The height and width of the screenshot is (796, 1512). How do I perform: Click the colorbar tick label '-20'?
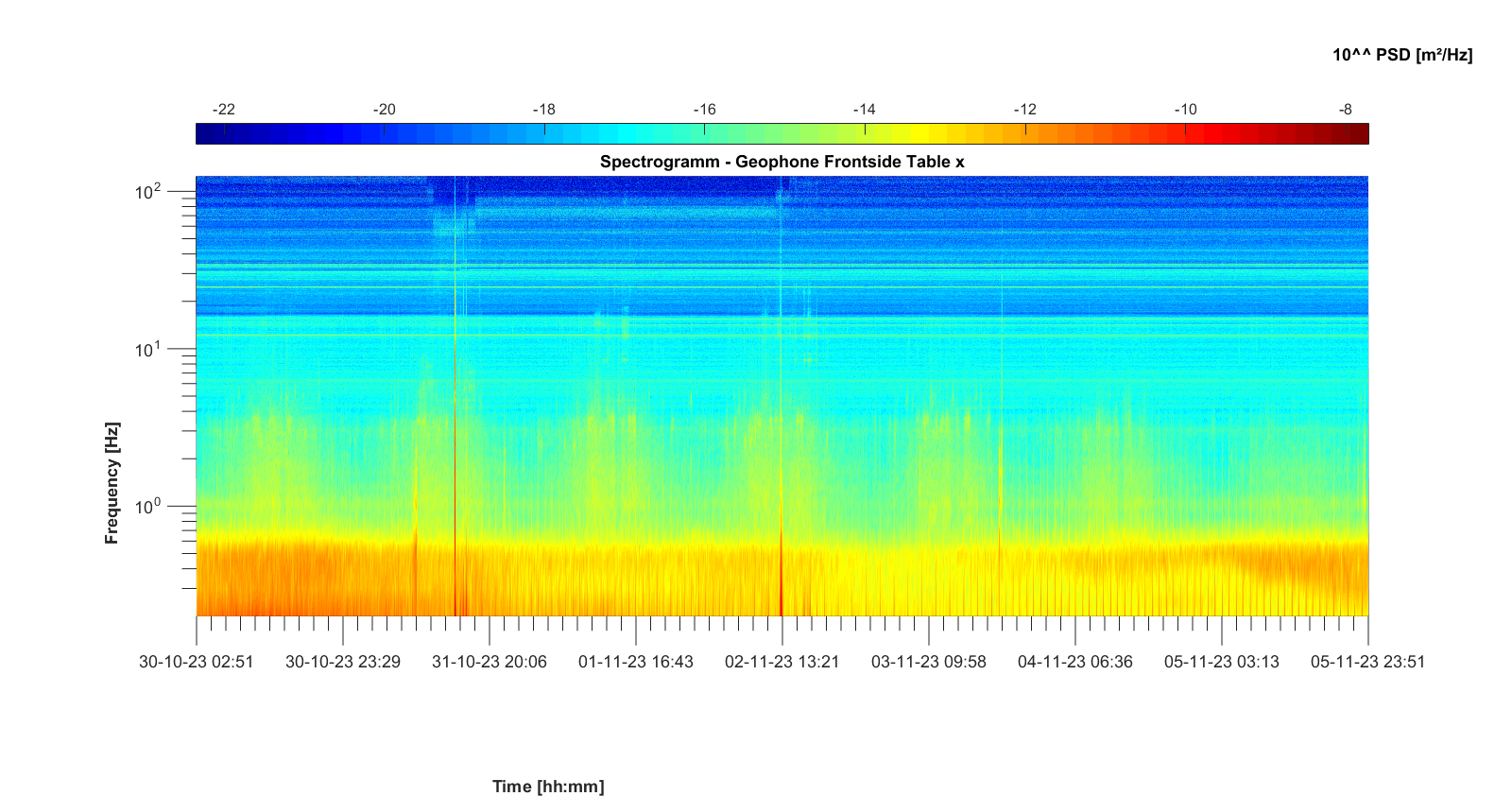(385, 110)
